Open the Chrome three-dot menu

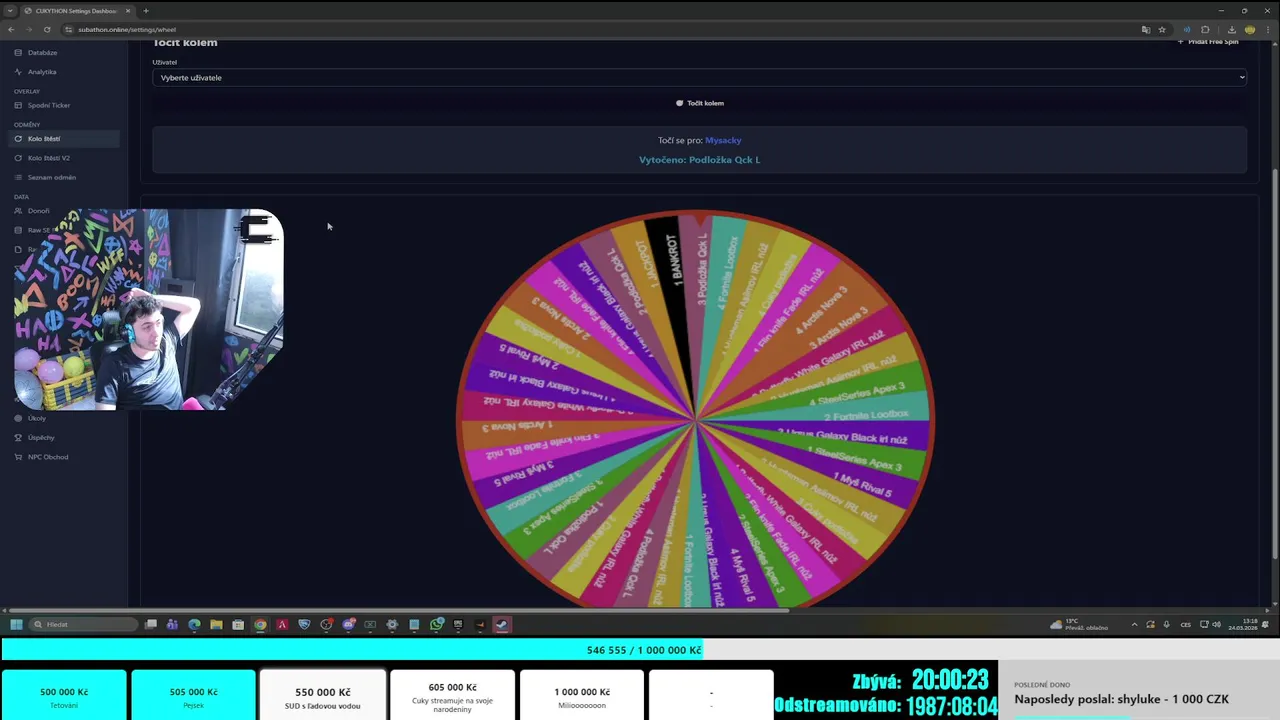click(1268, 29)
